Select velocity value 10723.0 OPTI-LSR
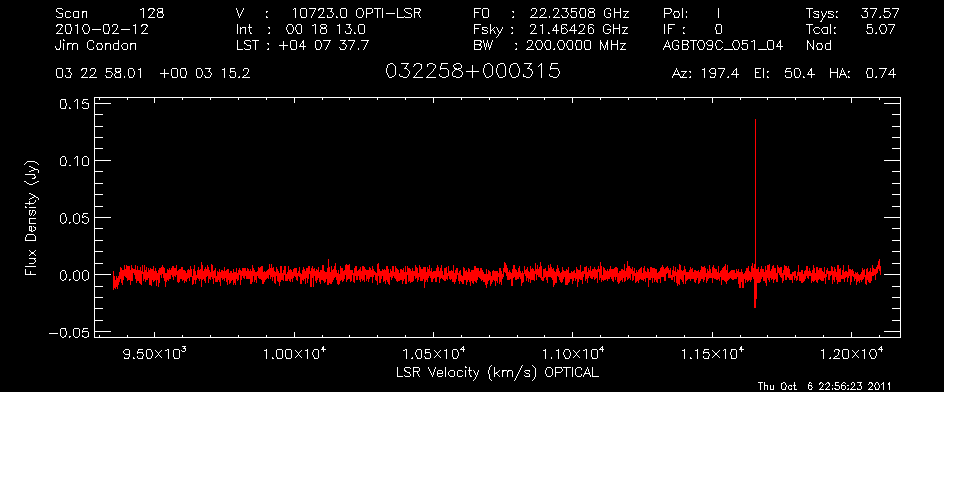The image size is (962, 490). click(x=356, y=13)
